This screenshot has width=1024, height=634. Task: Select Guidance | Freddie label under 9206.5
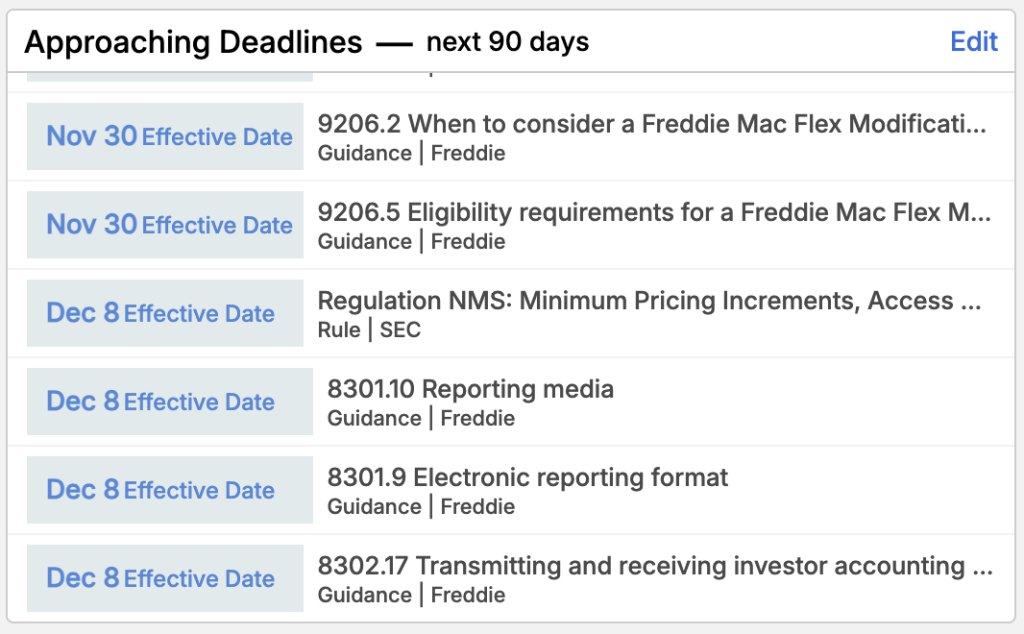pos(411,241)
